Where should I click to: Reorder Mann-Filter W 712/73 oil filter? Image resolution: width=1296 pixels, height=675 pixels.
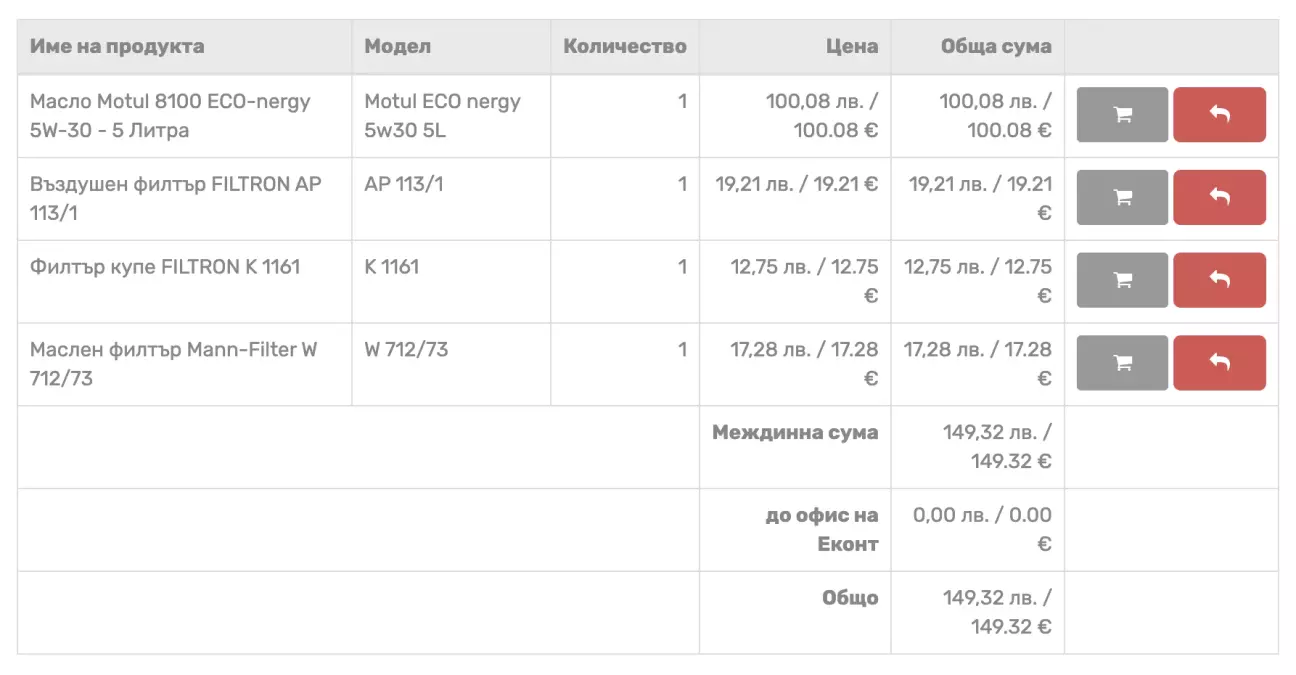[x=1122, y=364]
